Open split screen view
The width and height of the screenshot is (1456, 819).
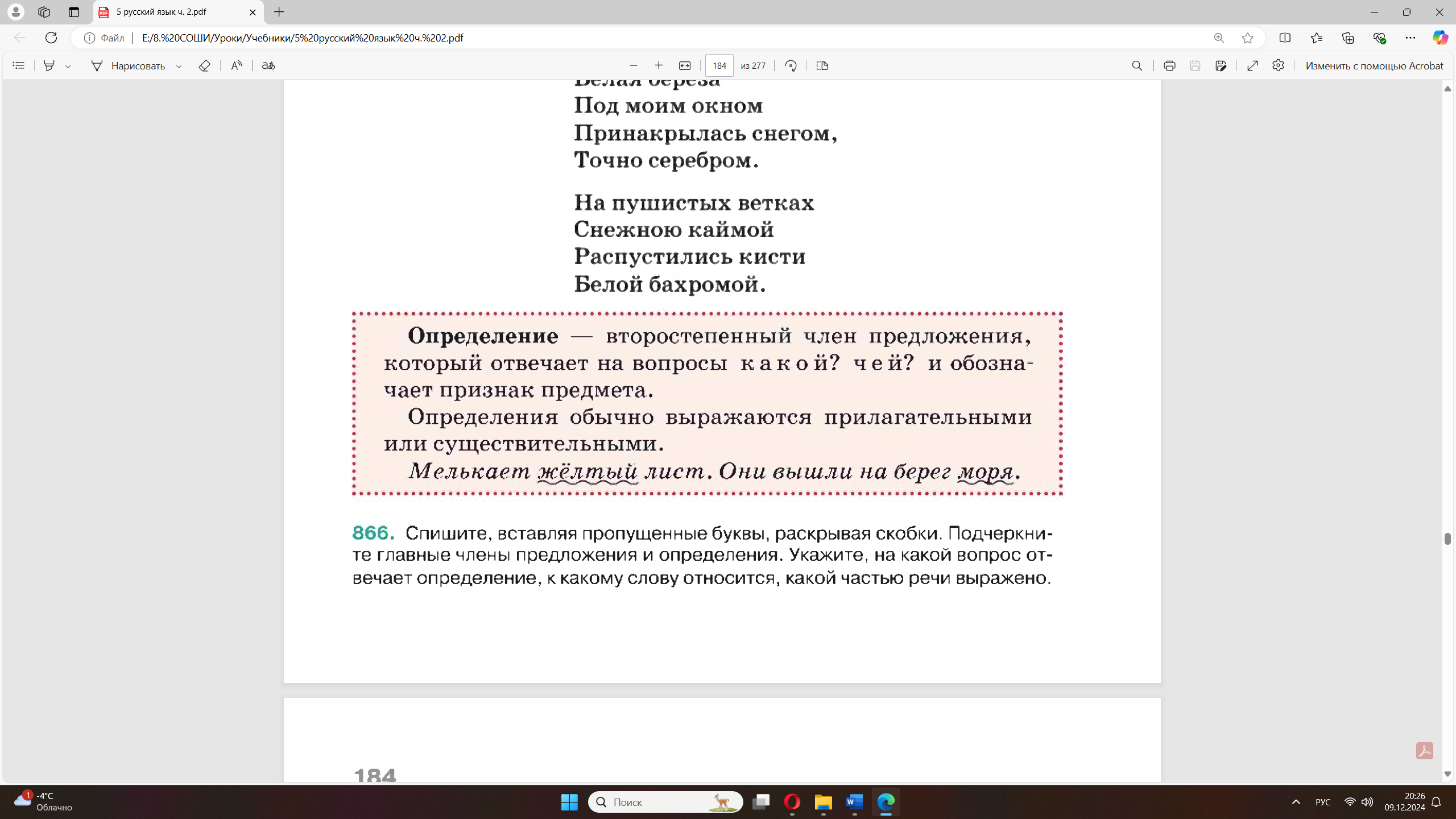1285,38
